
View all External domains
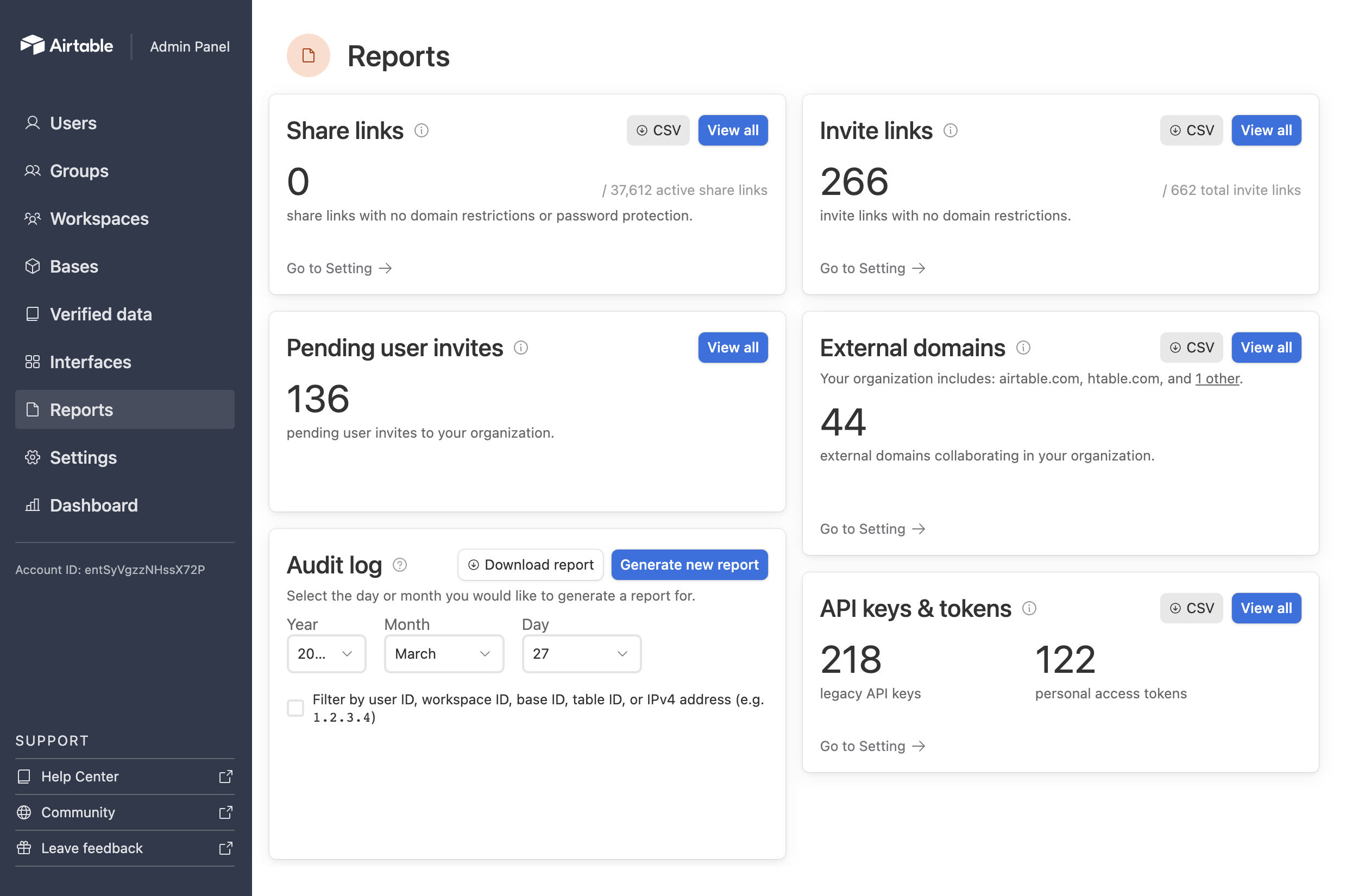coord(1266,348)
